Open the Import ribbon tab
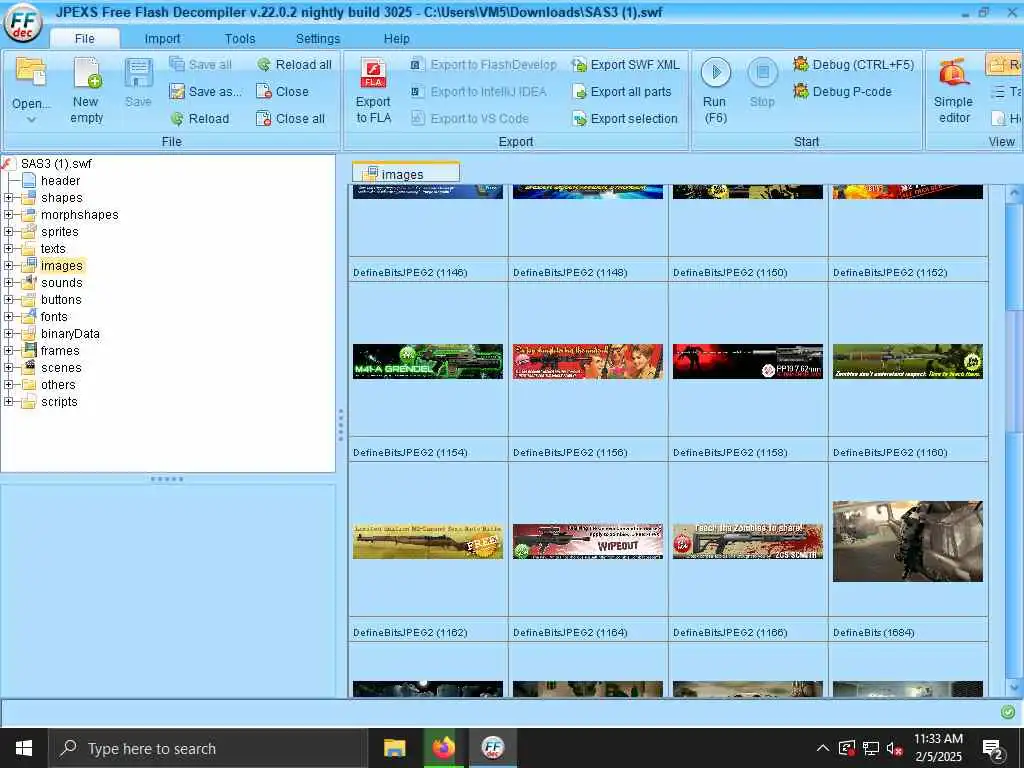The width and height of the screenshot is (1024, 768). [x=162, y=39]
